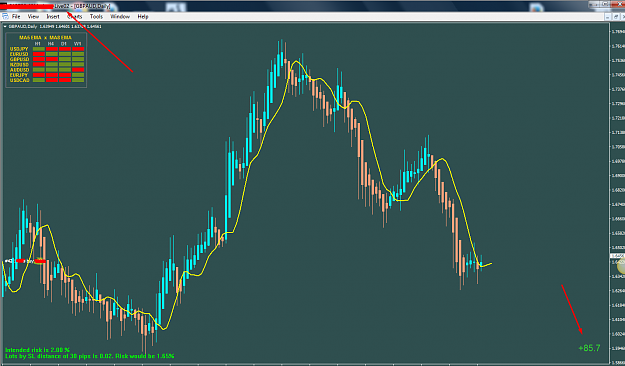This screenshot has width=625, height=366.
Task: Click the H1 column header in dashboard
Action: coord(38,43)
